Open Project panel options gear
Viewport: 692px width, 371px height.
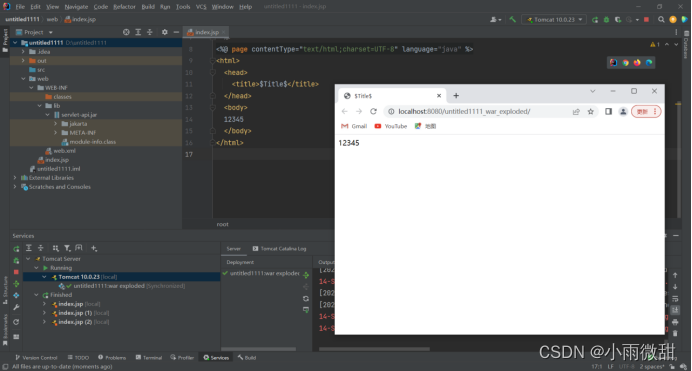(x=165, y=32)
